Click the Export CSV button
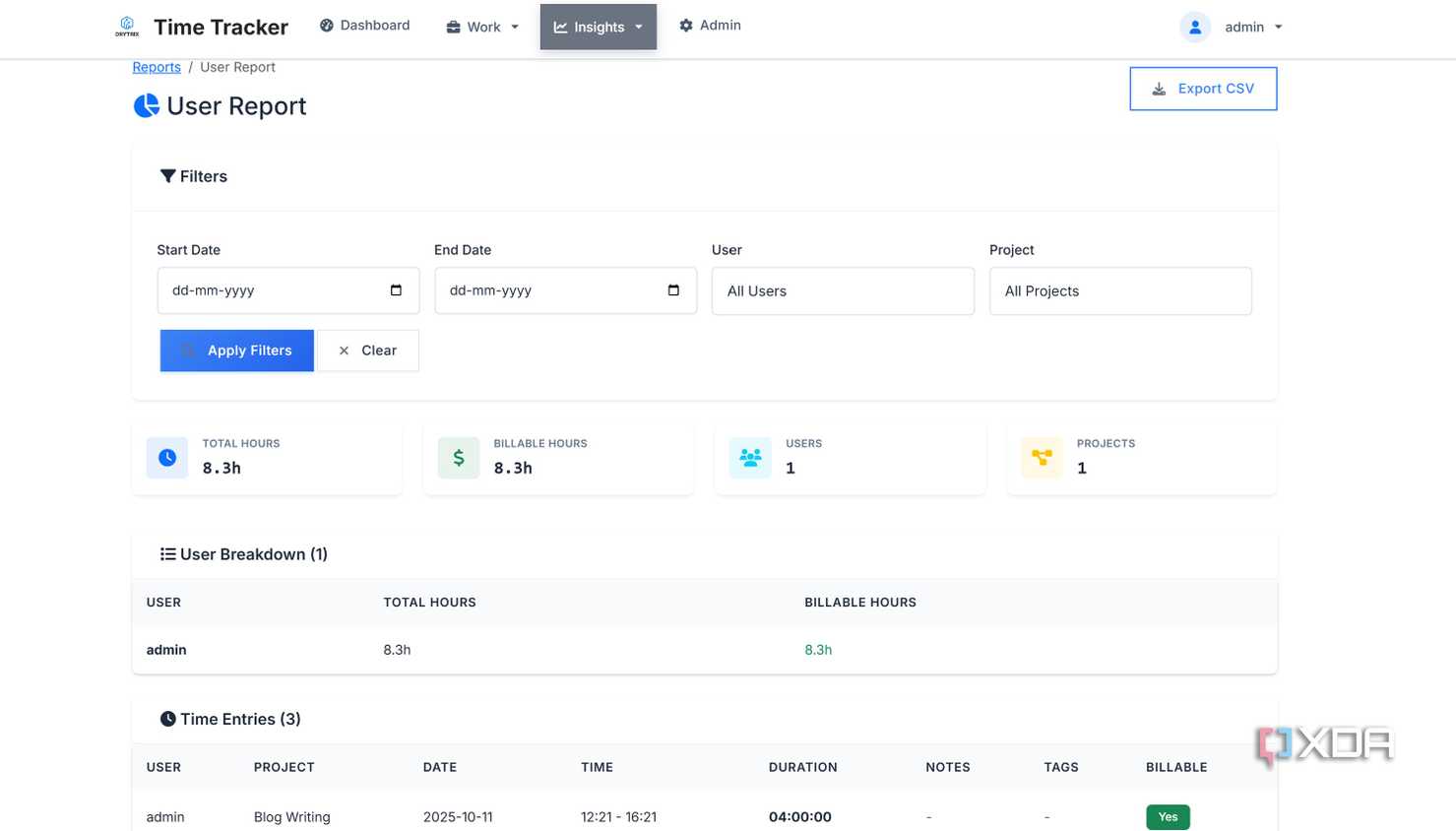This screenshot has width=1456, height=831. pyautogui.click(x=1203, y=89)
